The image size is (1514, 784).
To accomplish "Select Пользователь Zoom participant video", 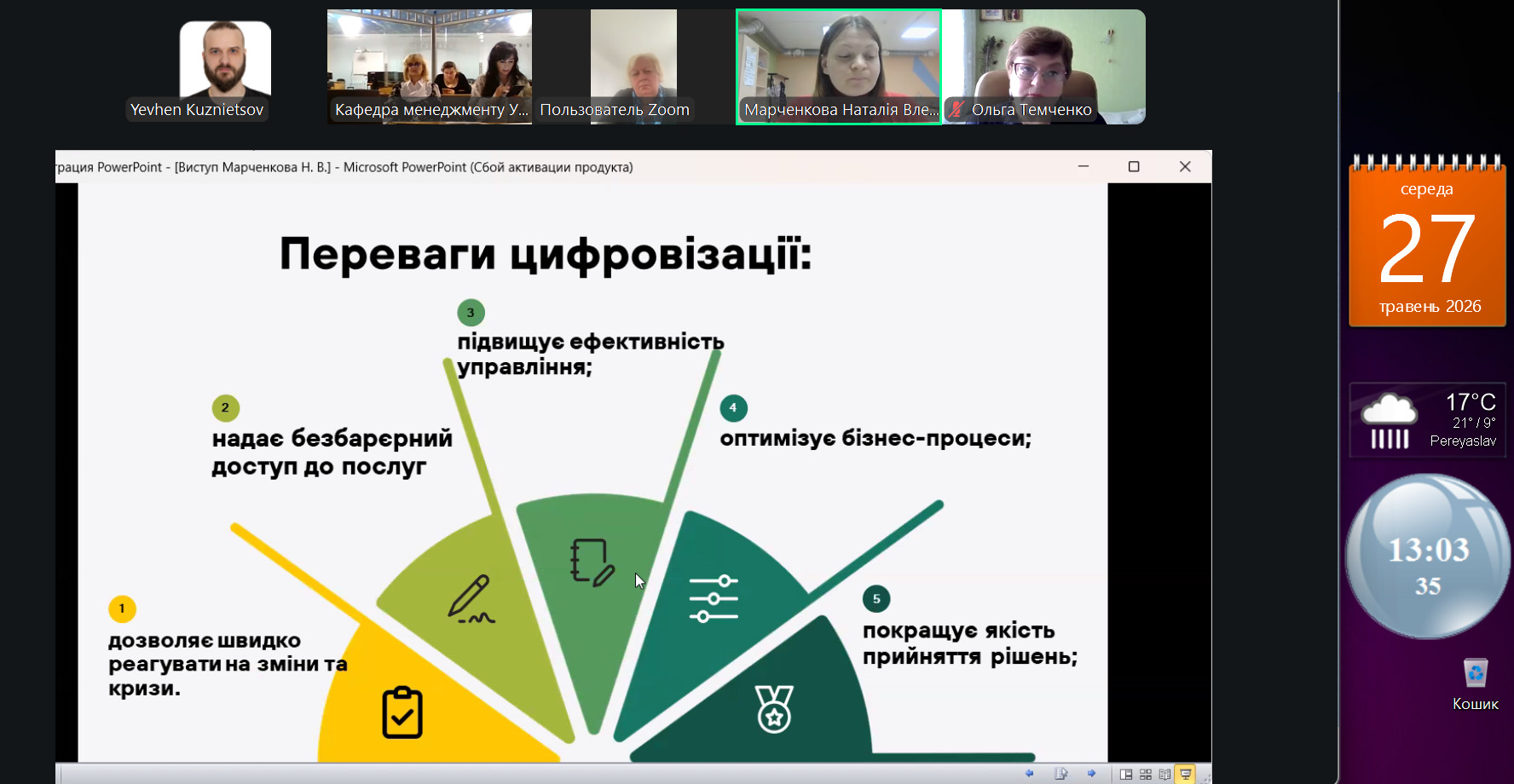I will [x=633, y=66].
